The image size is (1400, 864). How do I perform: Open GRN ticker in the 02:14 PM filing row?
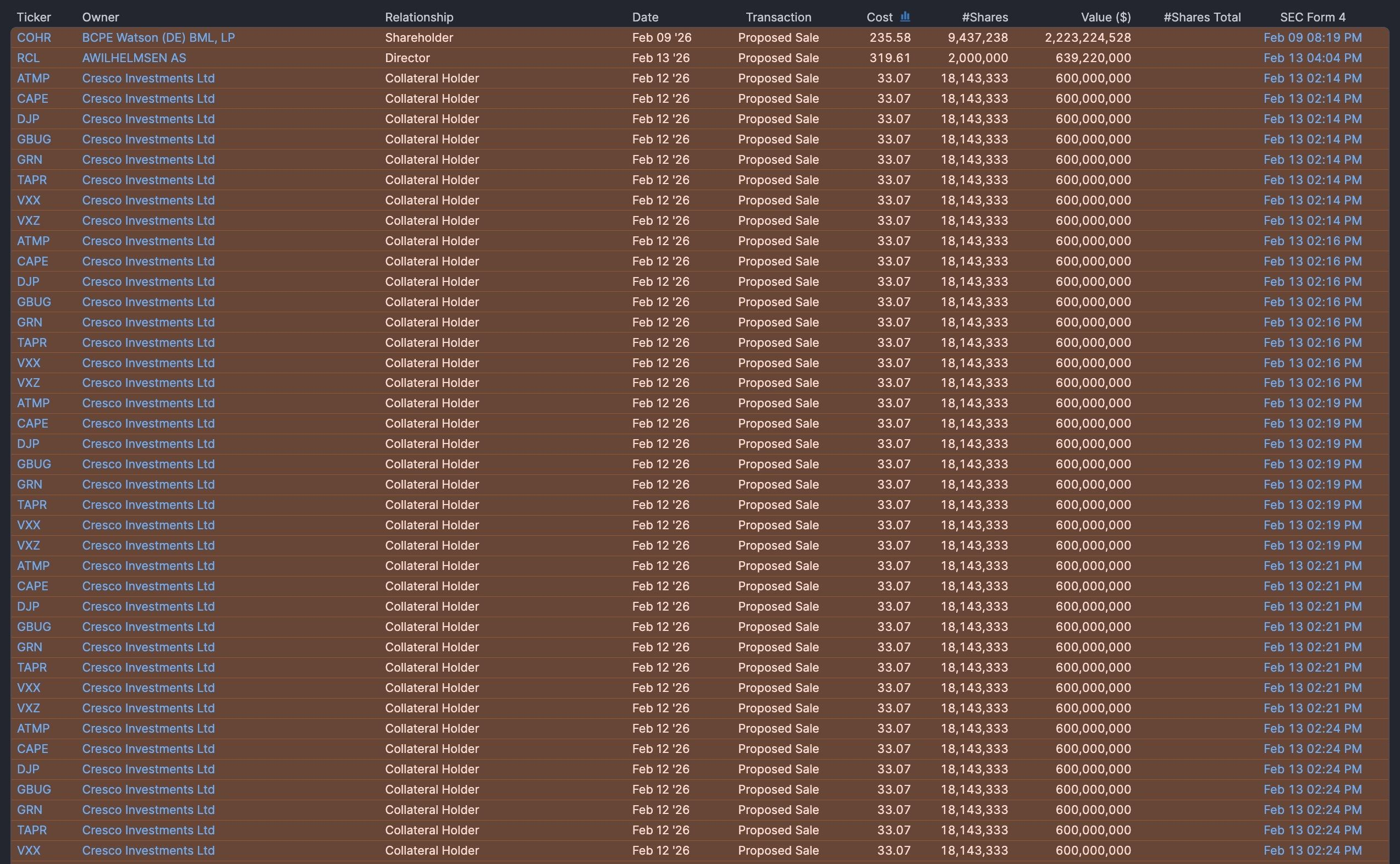point(29,159)
